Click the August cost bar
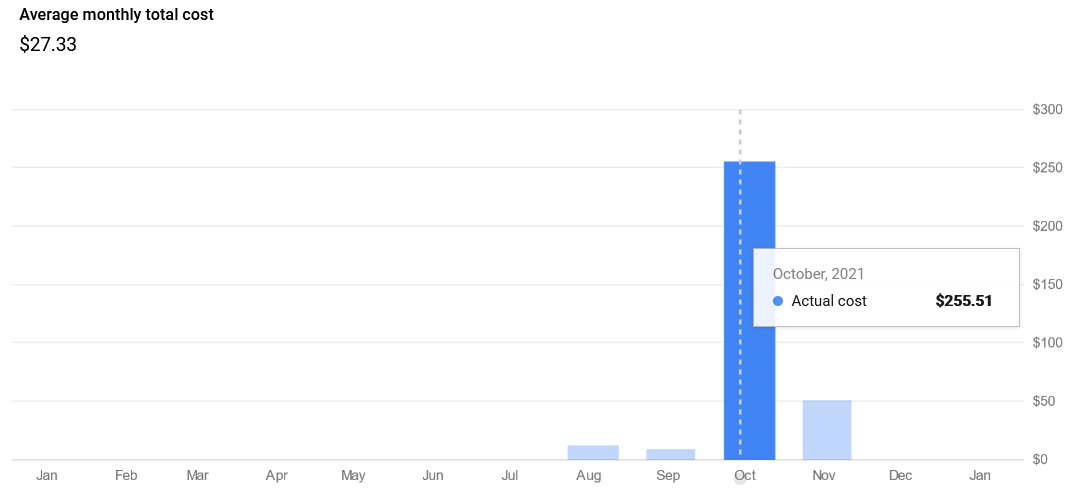This screenshot has height=496, width=1079. [x=593, y=453]
